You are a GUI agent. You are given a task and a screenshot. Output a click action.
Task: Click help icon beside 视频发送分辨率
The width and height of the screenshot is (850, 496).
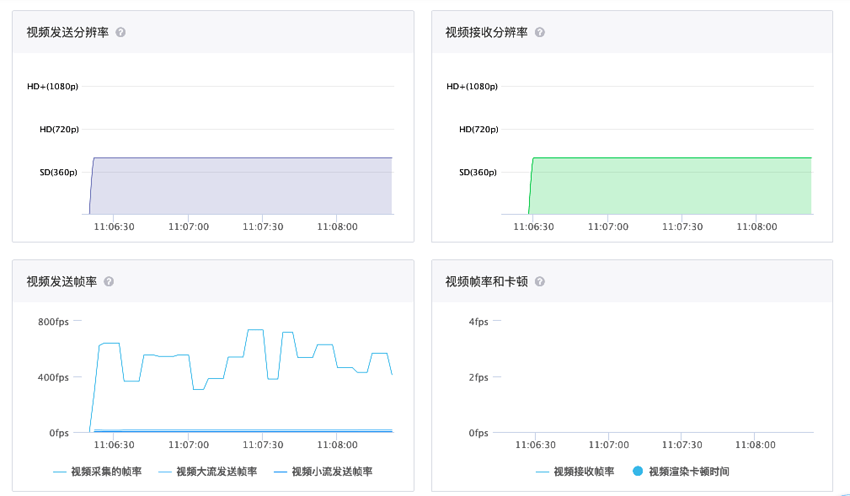pos(121,33)
